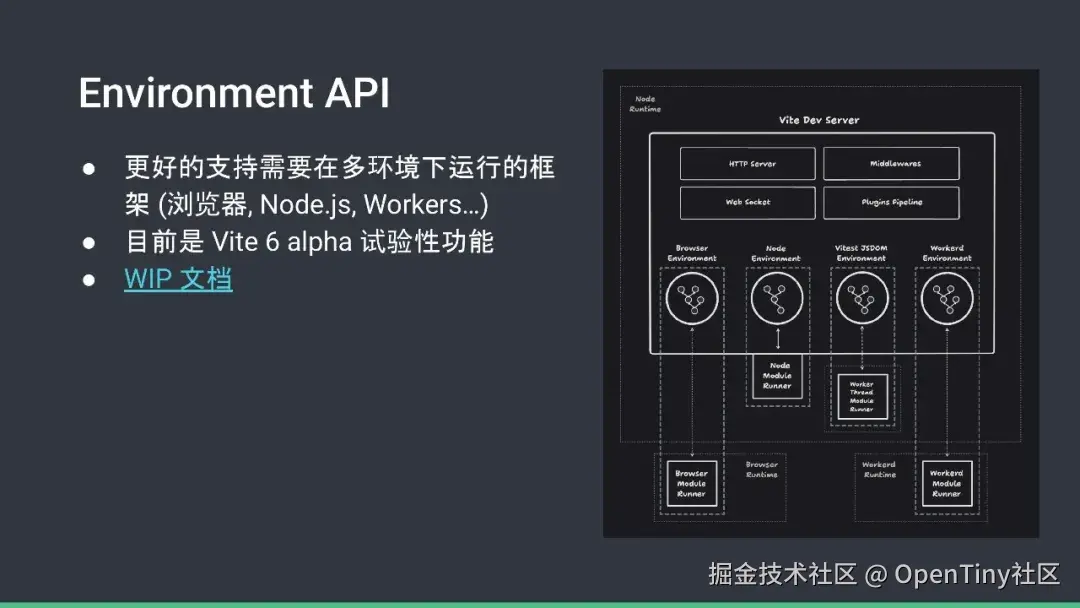Screen dimensions: 1080x608
Task: Click the Worker Thread Module Runner box
Action: [x=862, y=397]
